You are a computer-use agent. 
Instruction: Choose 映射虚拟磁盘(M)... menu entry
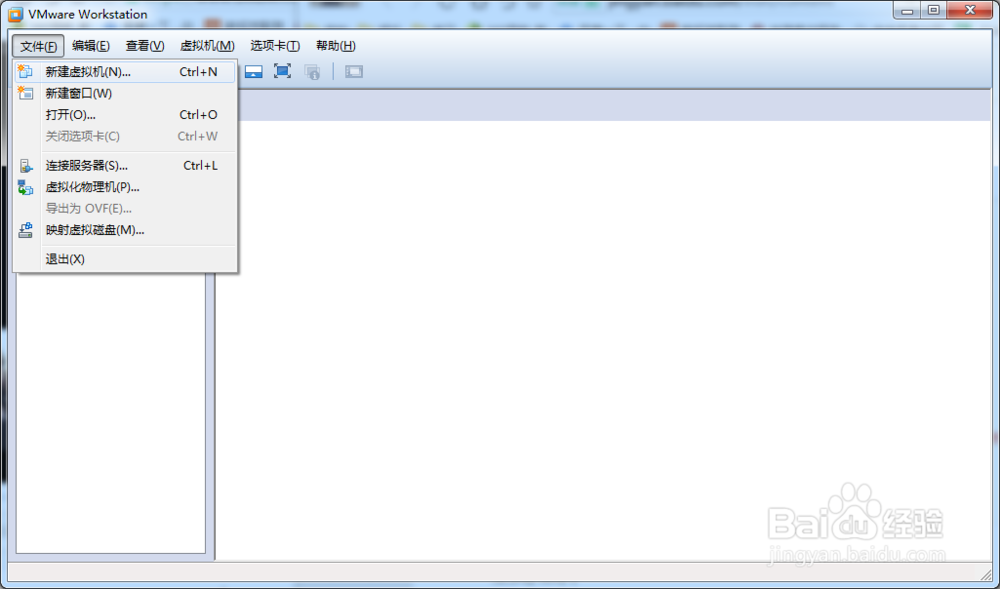click(x=125, y=230)
